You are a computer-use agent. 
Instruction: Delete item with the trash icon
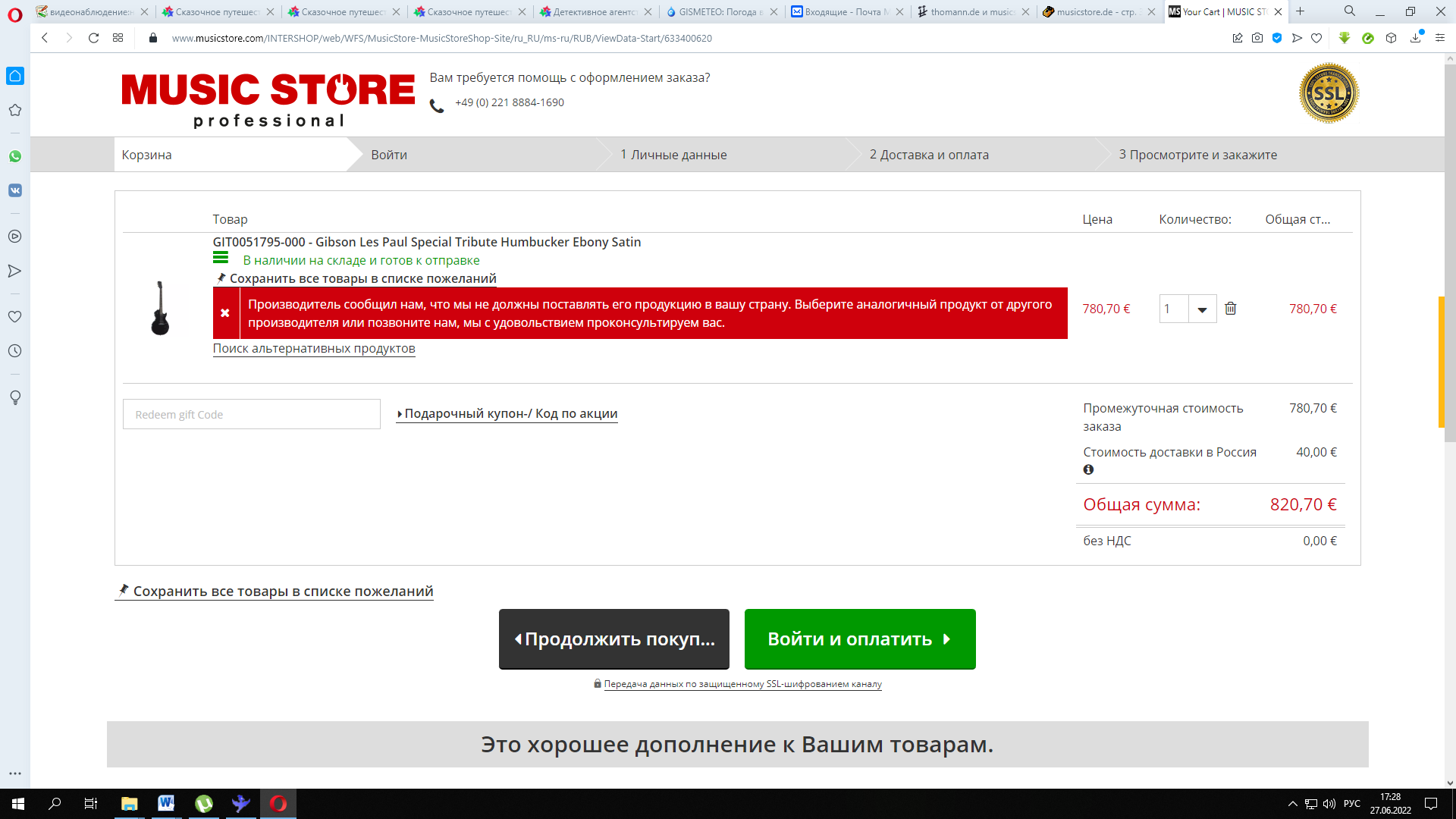1230,309
